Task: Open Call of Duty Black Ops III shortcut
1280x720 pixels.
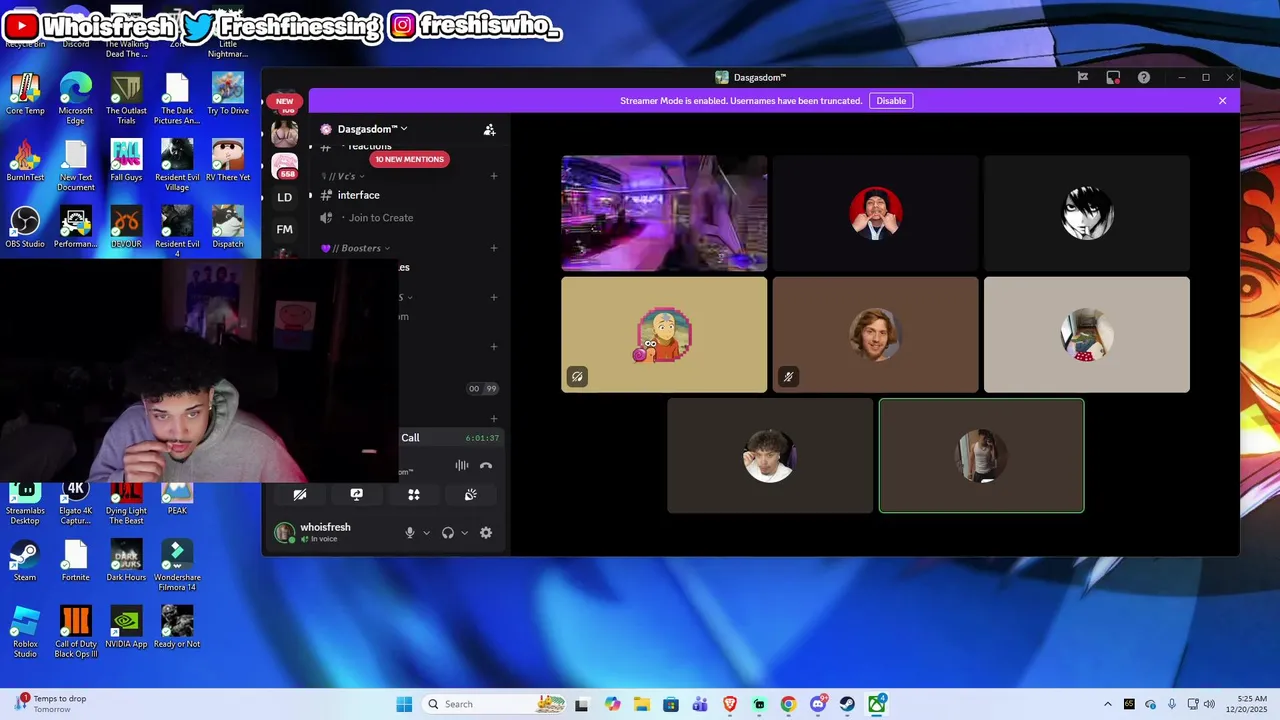Action: coord(76,633)
